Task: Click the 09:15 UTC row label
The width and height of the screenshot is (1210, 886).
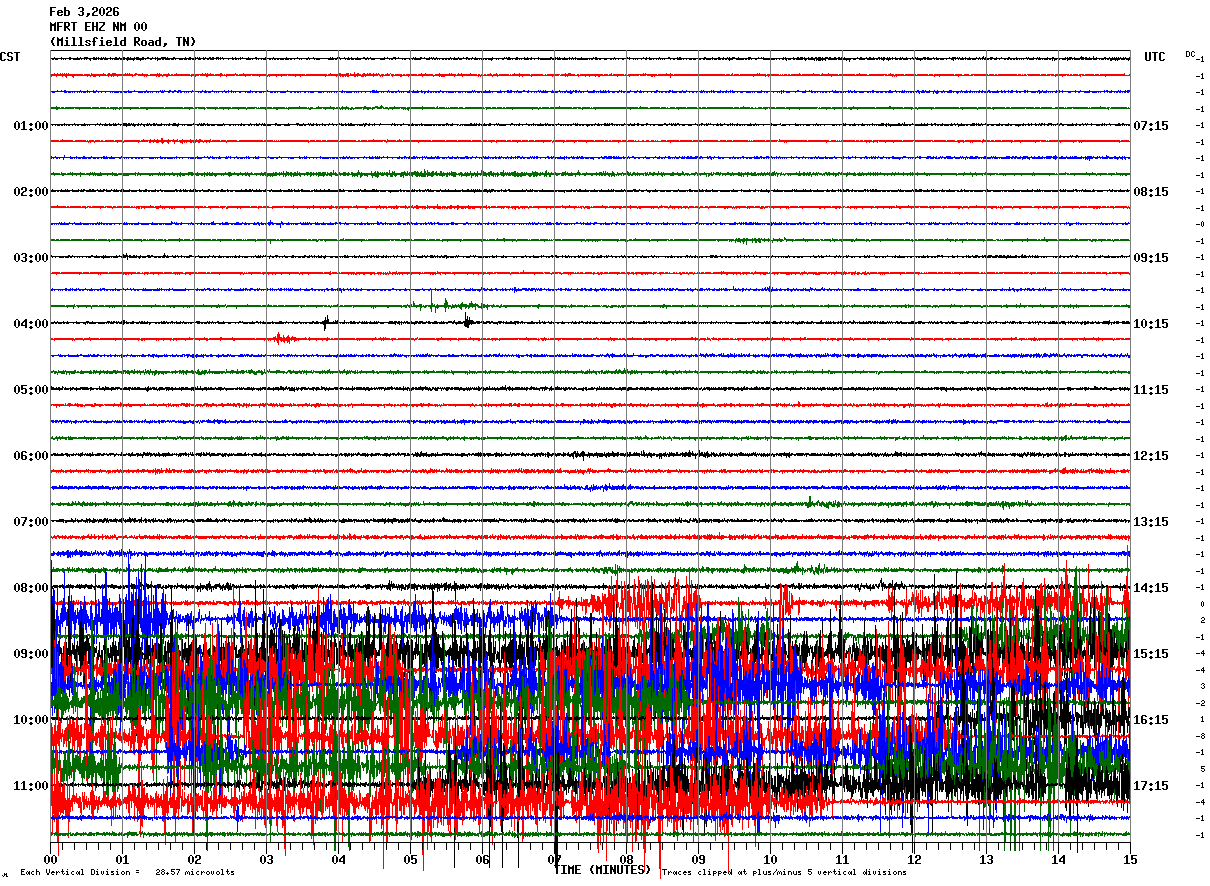Action: (1151, 258)
